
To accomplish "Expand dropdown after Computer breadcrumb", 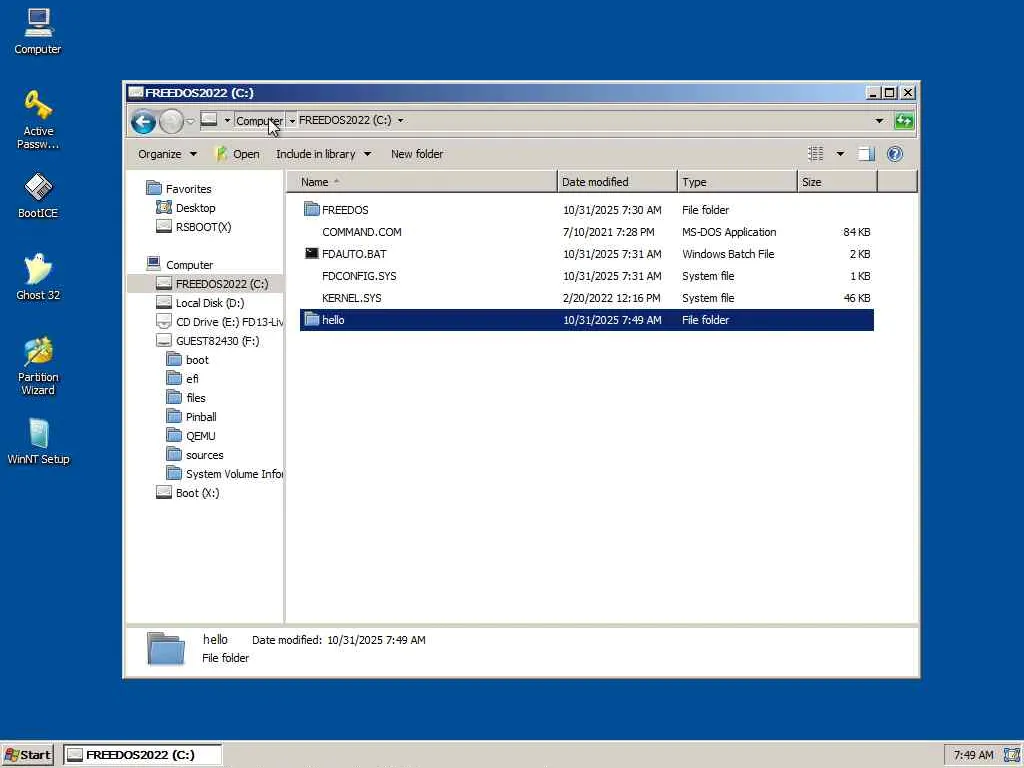I will coord(292,120).
